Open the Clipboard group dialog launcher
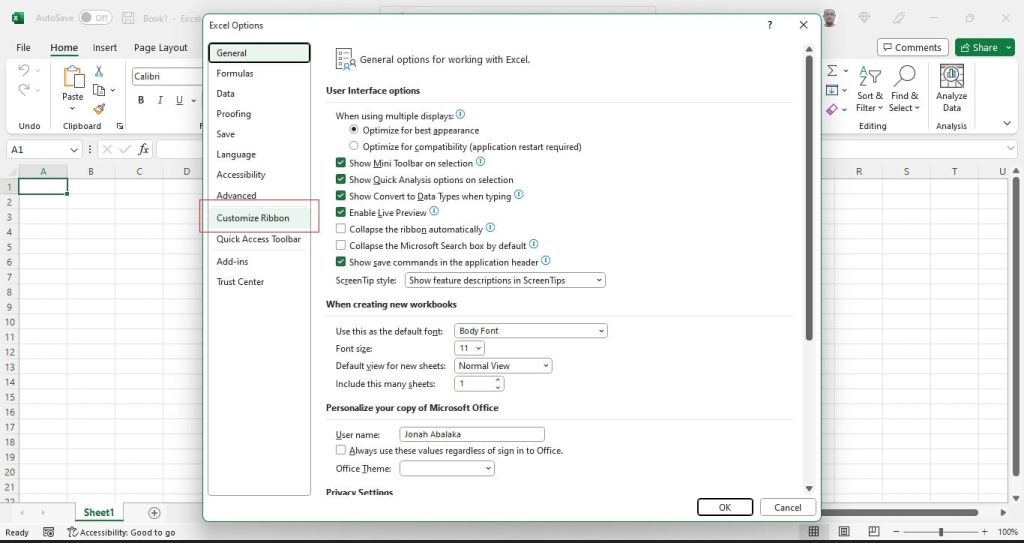Image resolution: width=1024 pixels, height=543 pixels. coord(120,126)
